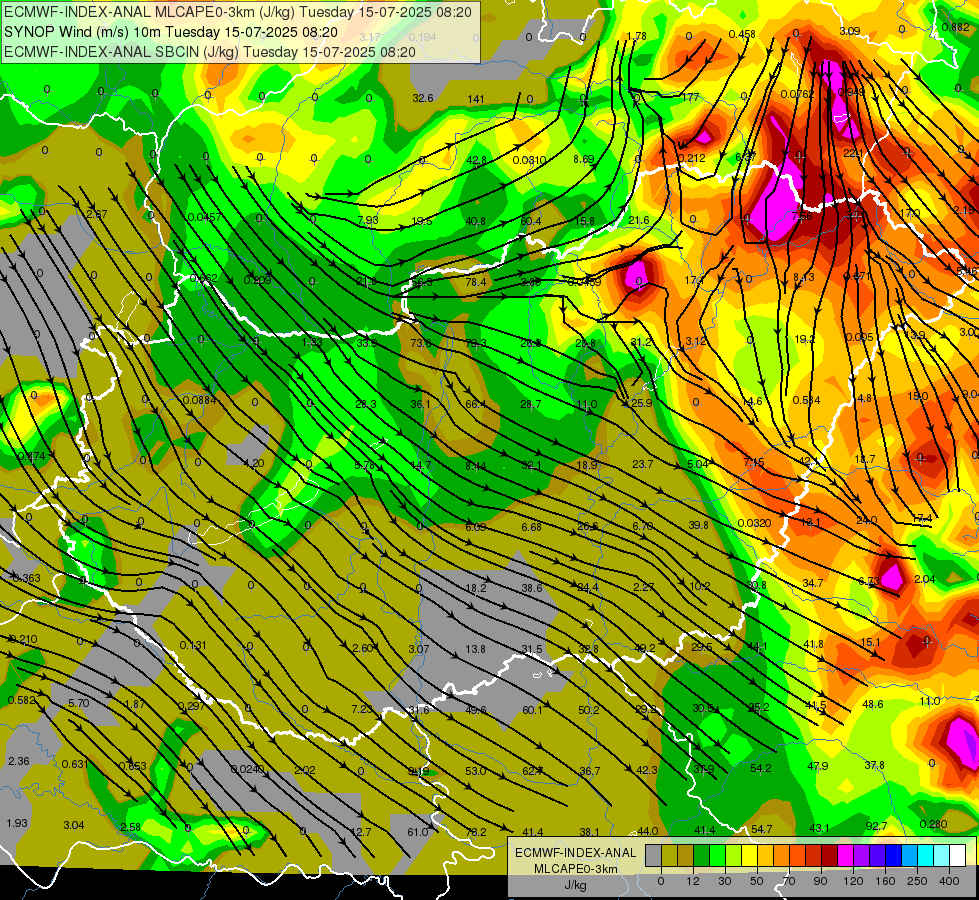This screenshot has width=979, height=900.
Task: Click the map value 19.5
Action: click(x=422, y=221)
